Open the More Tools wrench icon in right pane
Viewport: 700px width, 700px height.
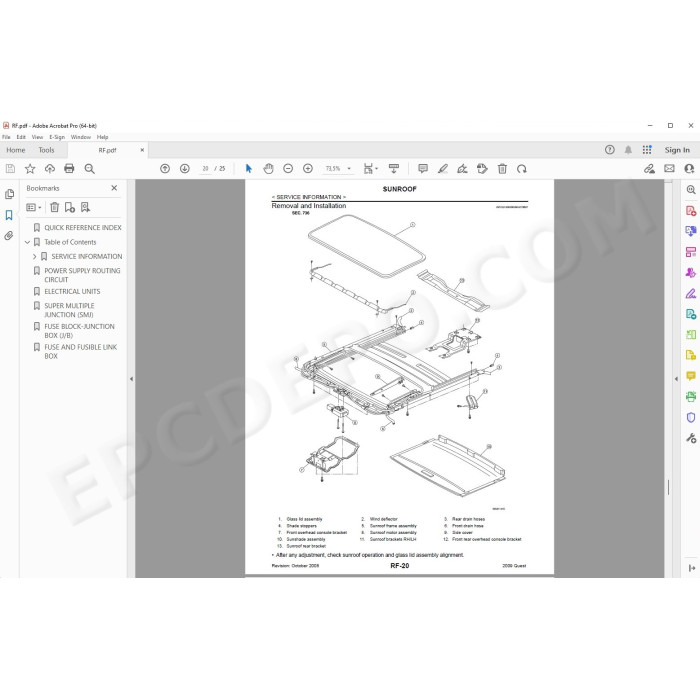[691, 438]
